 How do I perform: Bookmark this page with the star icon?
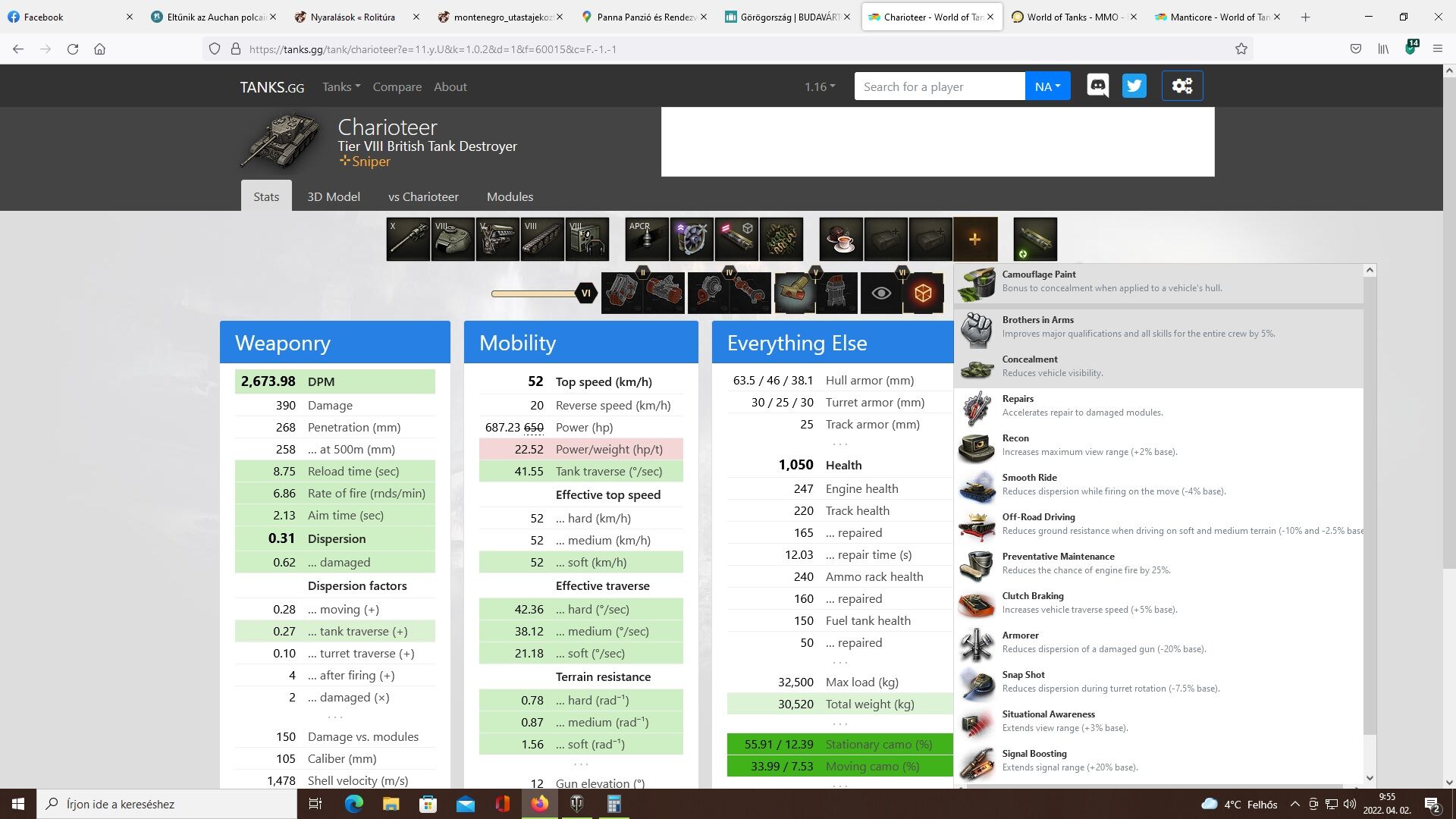[x=1241, y=49]
